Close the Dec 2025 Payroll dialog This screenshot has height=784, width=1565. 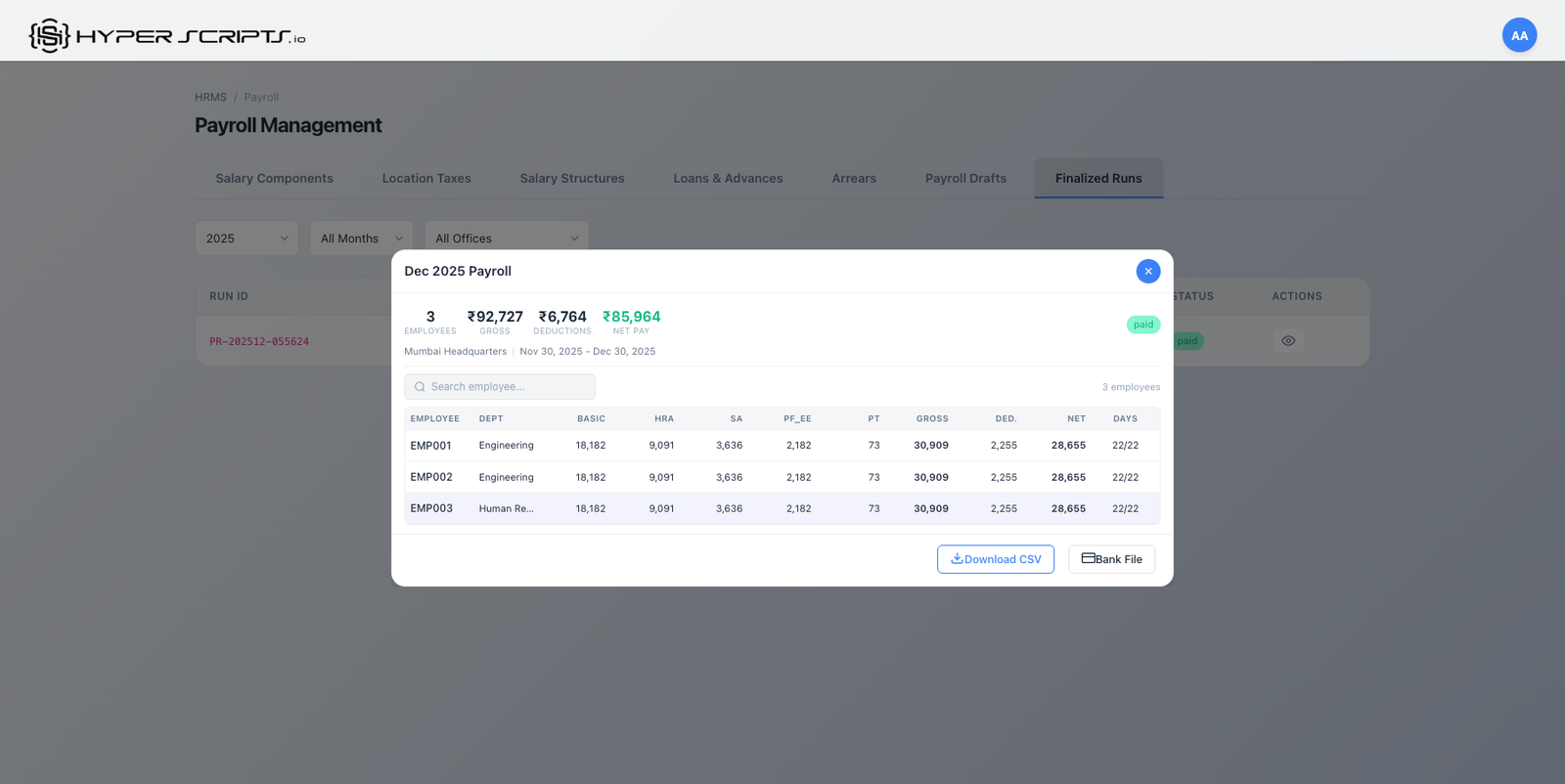click(1147, 271)
